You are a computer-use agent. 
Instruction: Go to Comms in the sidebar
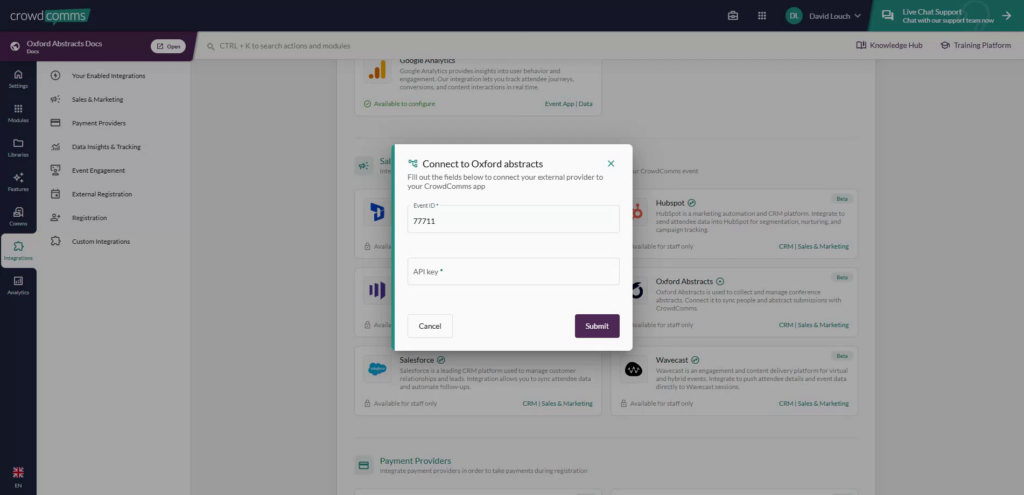tap(18, 217)
